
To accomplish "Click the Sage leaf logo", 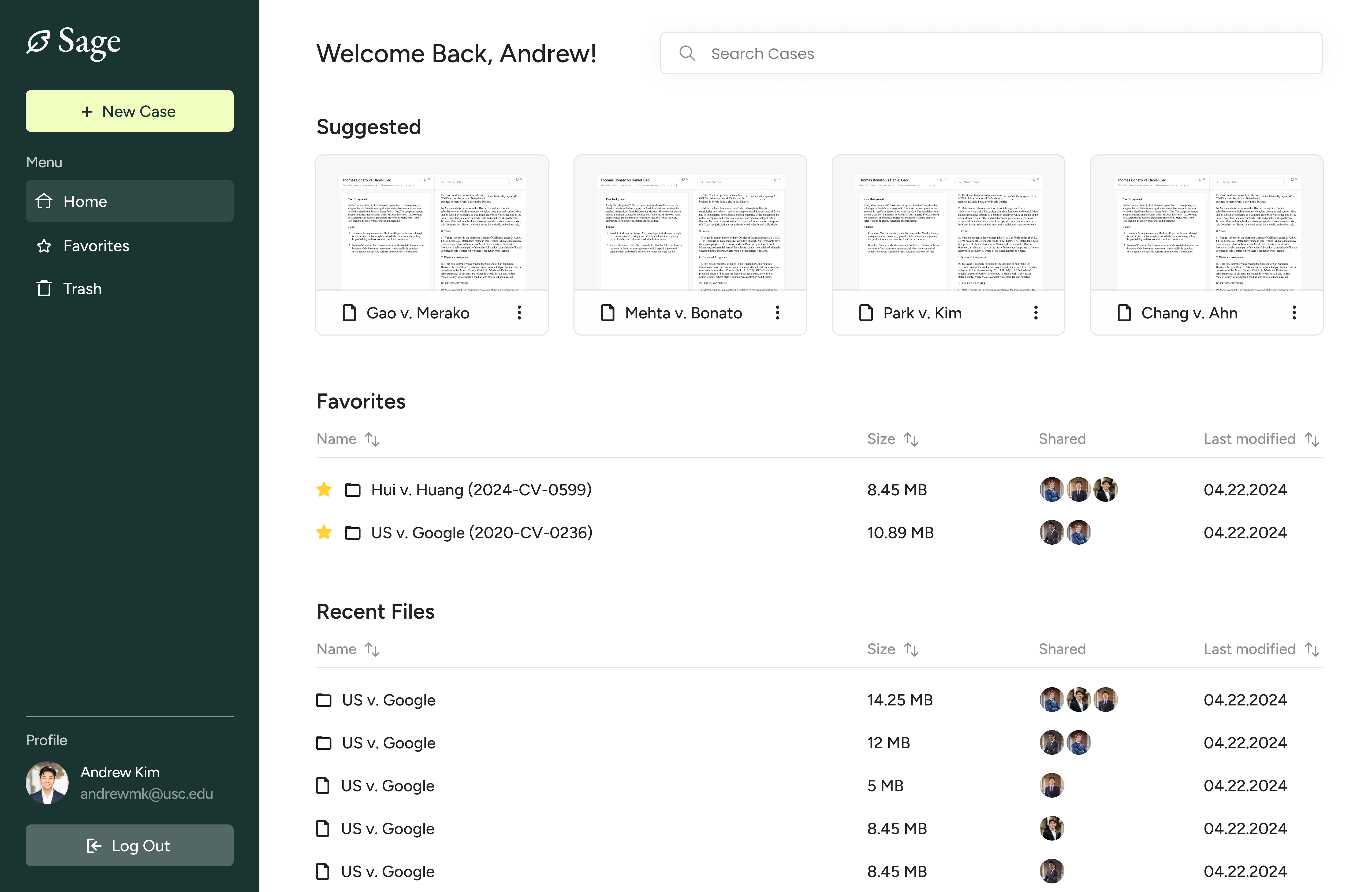I will click(38, 42).
